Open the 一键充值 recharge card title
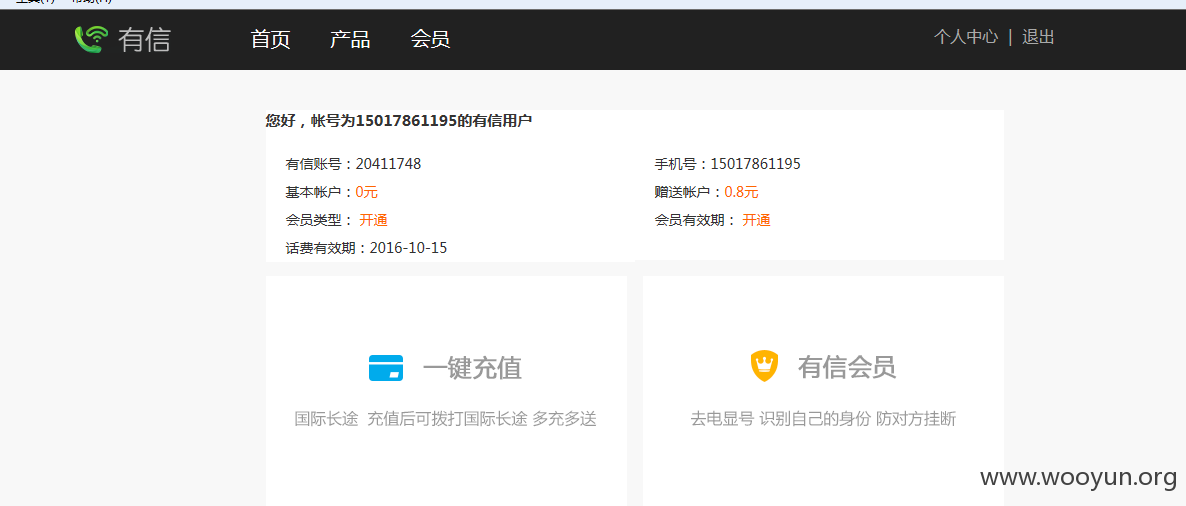This screenshot has height=506, width=1186. coord(472,368)
